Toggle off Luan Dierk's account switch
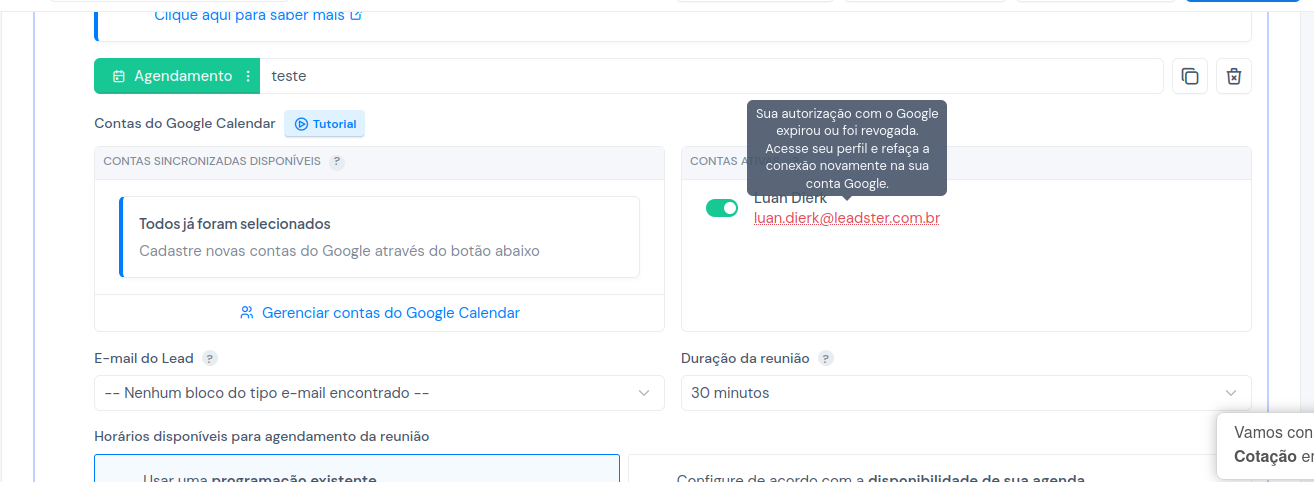Image resolution: width=1314 pixels, height=482 pixels. pyautogui.click(x=722, y=208)
